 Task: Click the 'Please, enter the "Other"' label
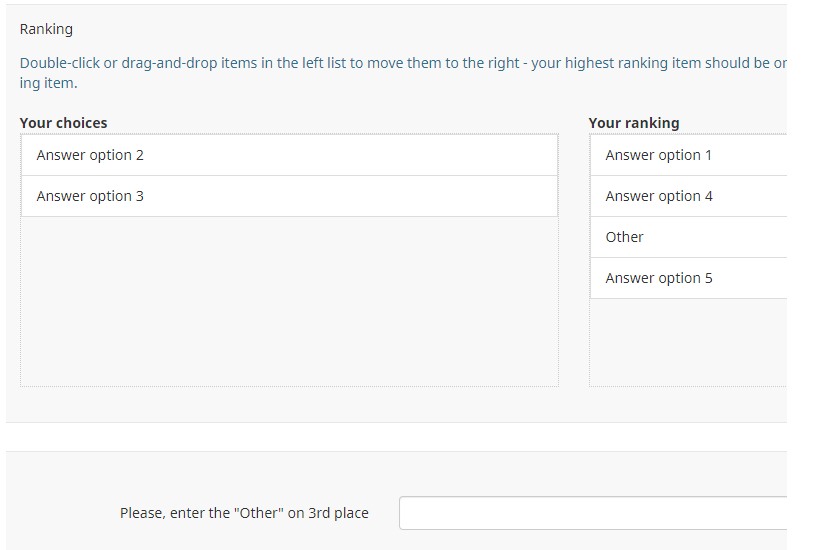coord(244,513)
